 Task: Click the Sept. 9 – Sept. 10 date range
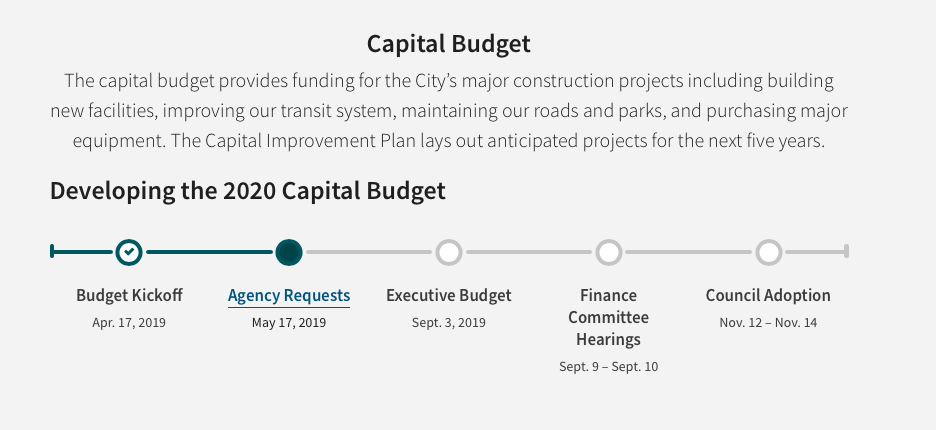608,367
